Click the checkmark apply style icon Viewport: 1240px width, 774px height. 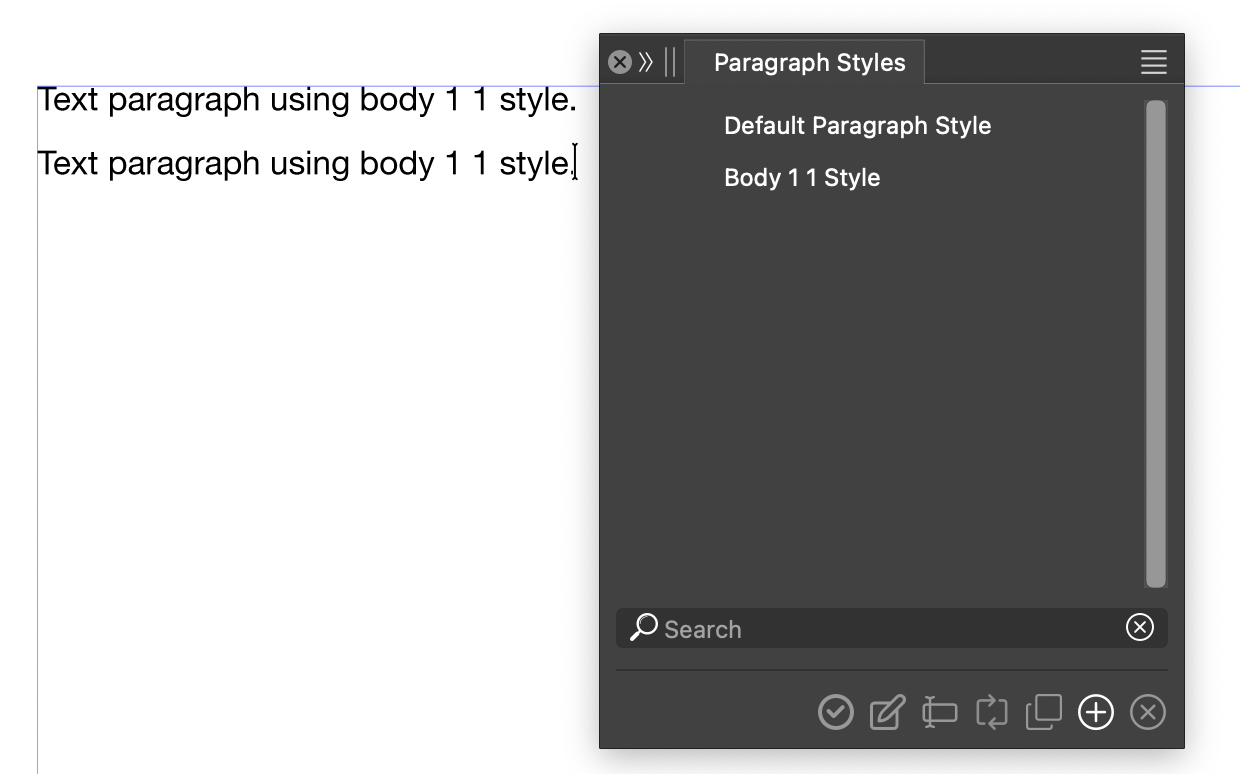pyautogui.click(x=835, y=713)
